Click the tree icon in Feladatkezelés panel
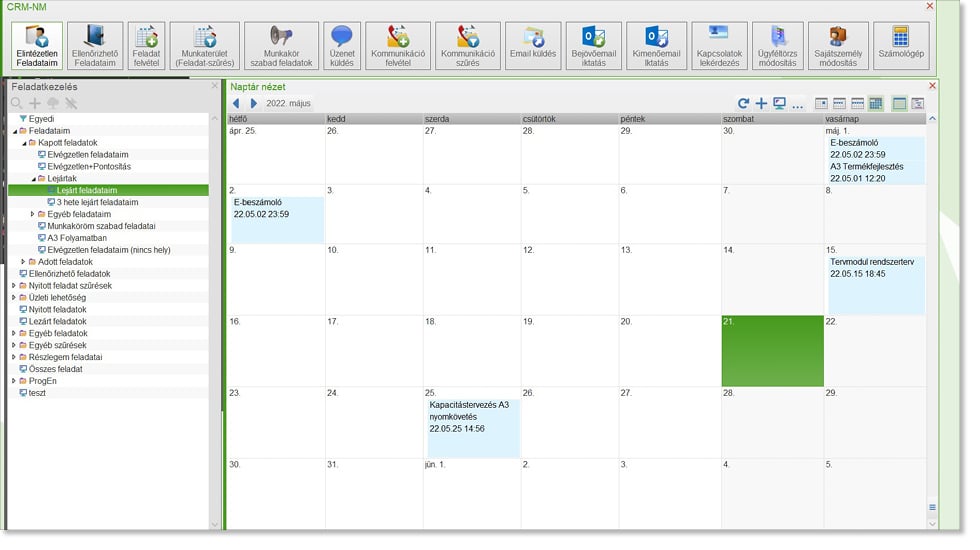This screenshot has height=550, width=980. 53,103
